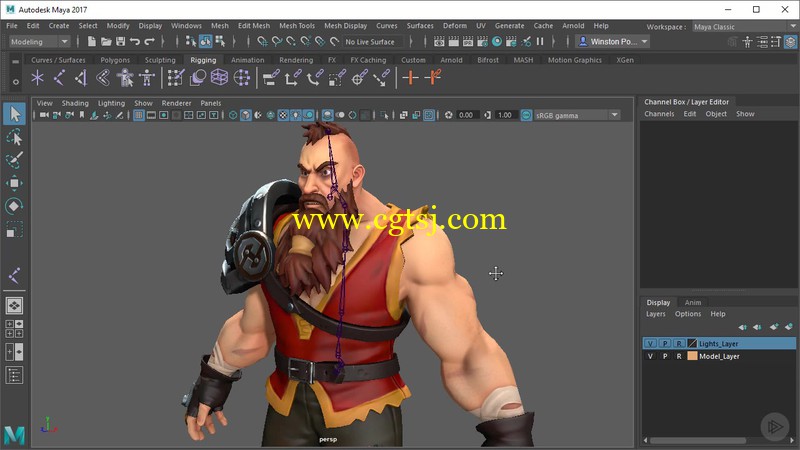Screen dimensions: 800x450
Task: Click the Locator star icon on shelf
Action: pyautogui.click(x=37, y=78)
